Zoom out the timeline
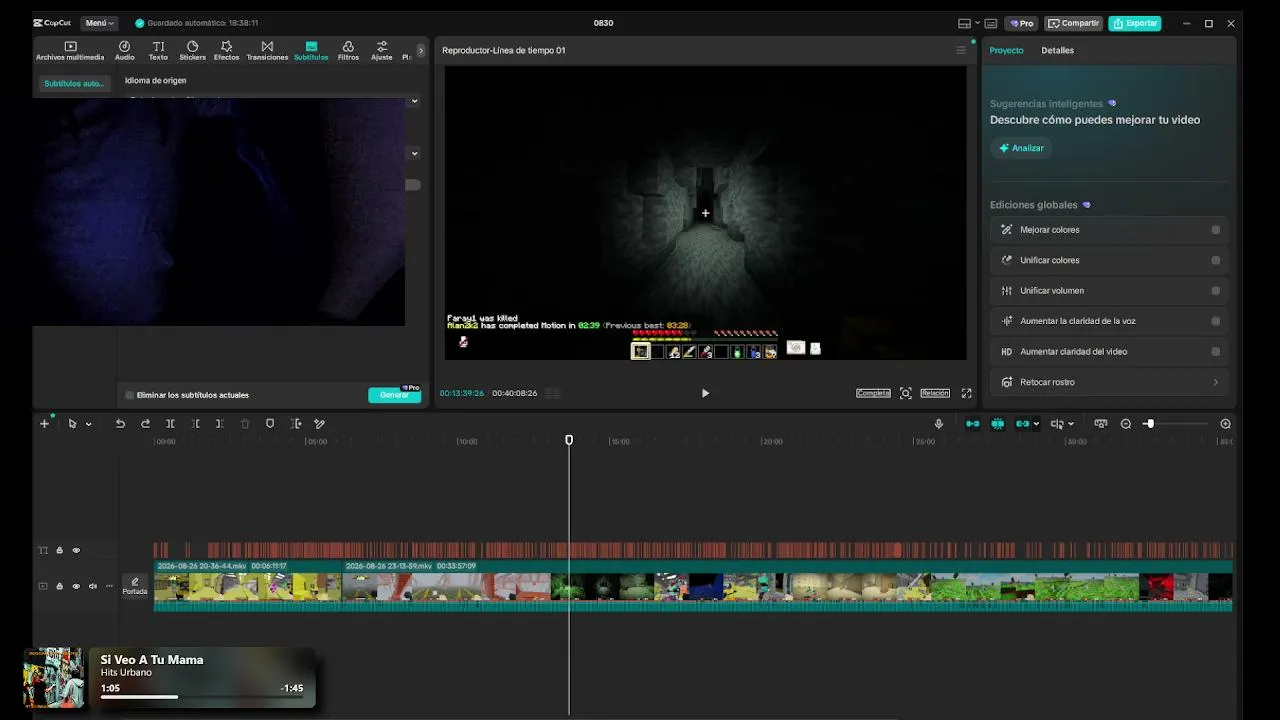 click(x=1126, y=424)
